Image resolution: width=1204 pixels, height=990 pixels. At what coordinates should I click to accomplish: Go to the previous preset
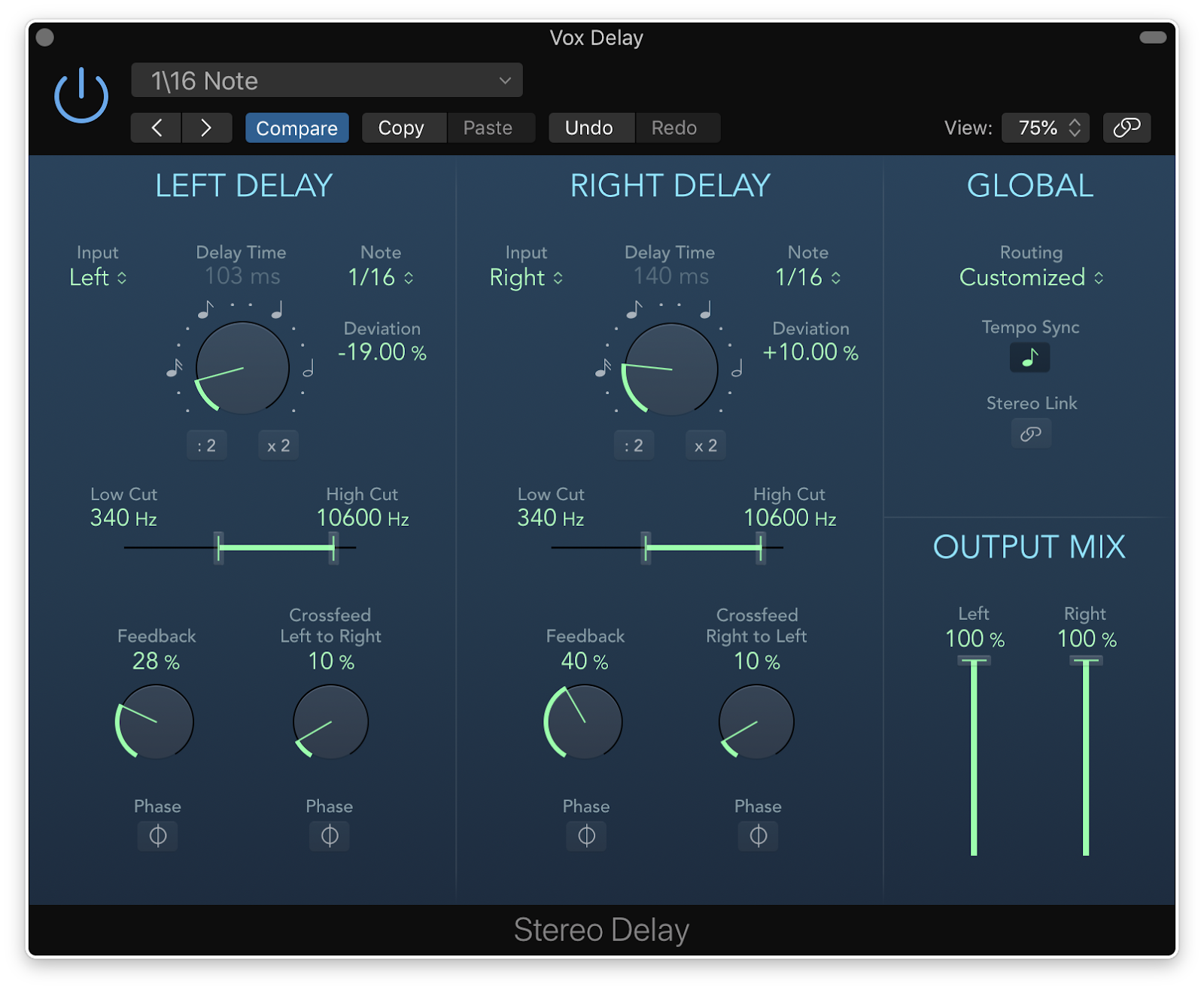pyautogui.click(x=156, y=128)
